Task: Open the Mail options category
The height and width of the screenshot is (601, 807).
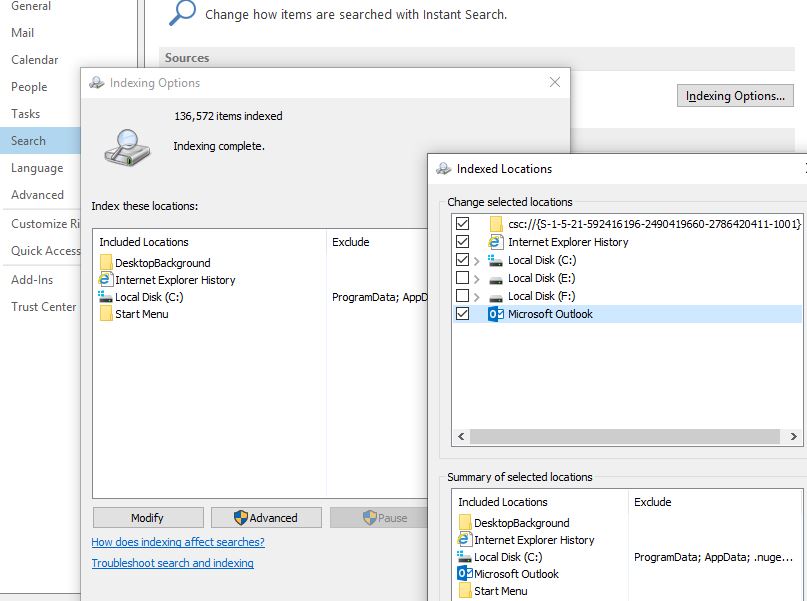Action: click(x=23, y=33)
